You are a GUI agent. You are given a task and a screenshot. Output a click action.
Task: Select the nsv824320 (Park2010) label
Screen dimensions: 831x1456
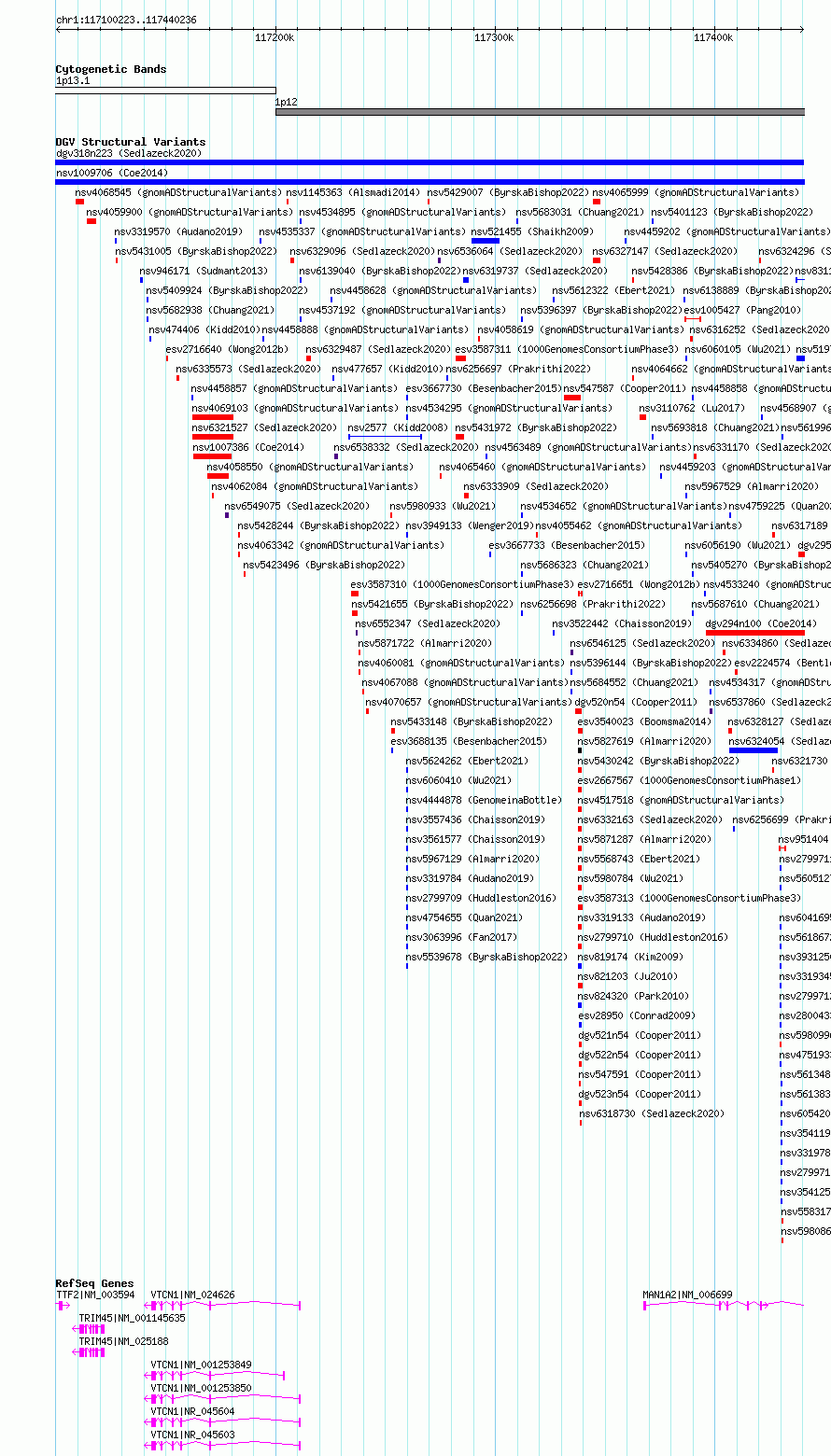[634, 996]
